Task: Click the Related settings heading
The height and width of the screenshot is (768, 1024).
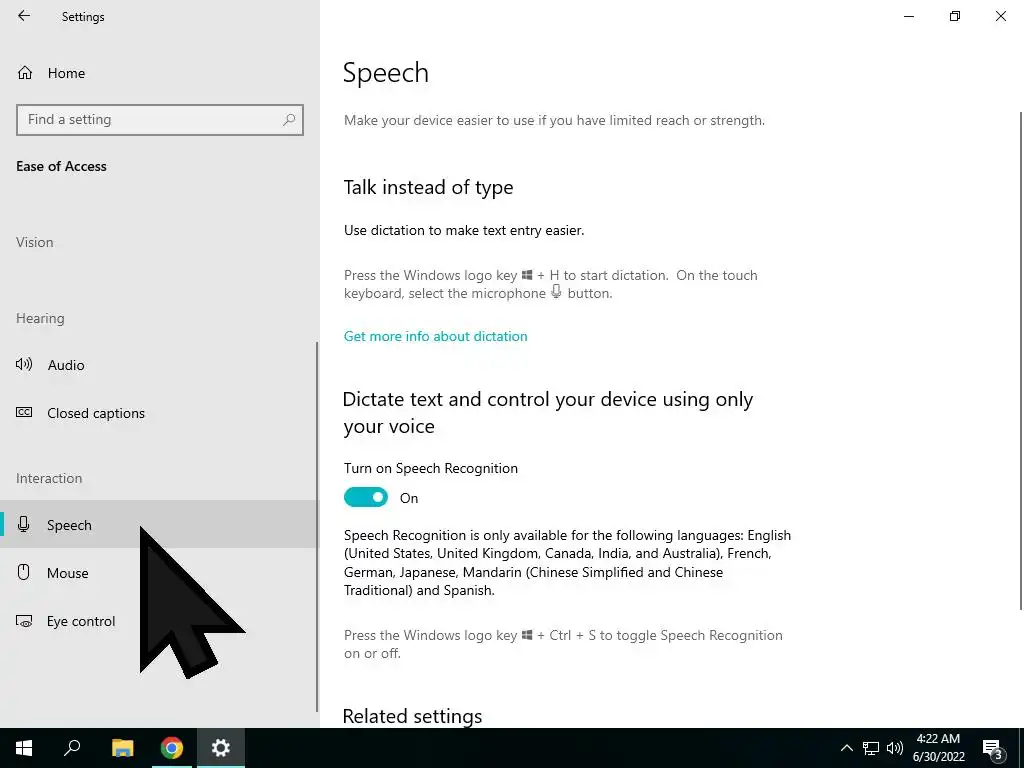Action: click(412, 716)
